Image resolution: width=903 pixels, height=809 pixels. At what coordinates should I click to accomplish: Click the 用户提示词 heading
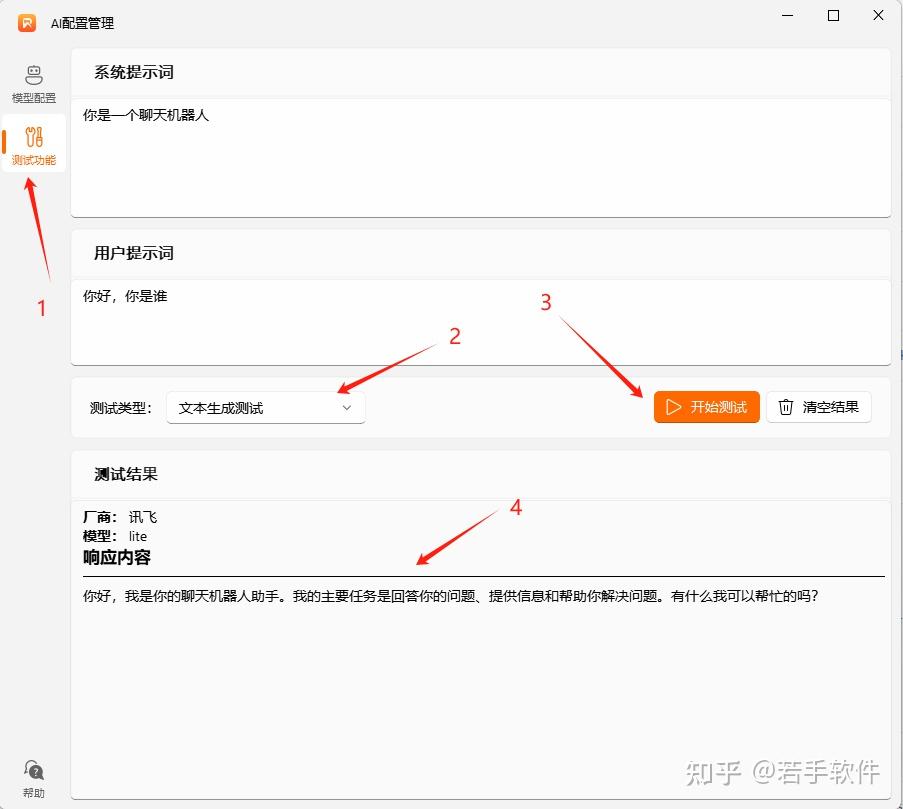click(x=134, y=253)
